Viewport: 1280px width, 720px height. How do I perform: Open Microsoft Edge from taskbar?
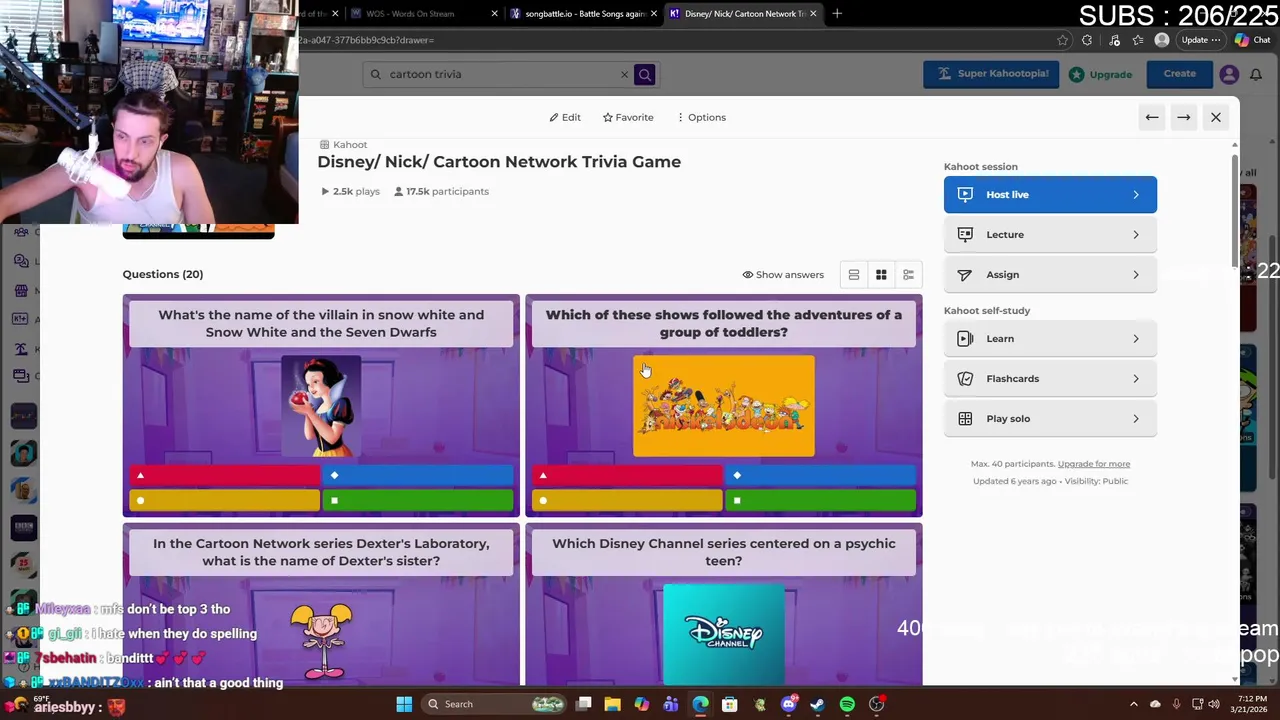pos(700,704)
